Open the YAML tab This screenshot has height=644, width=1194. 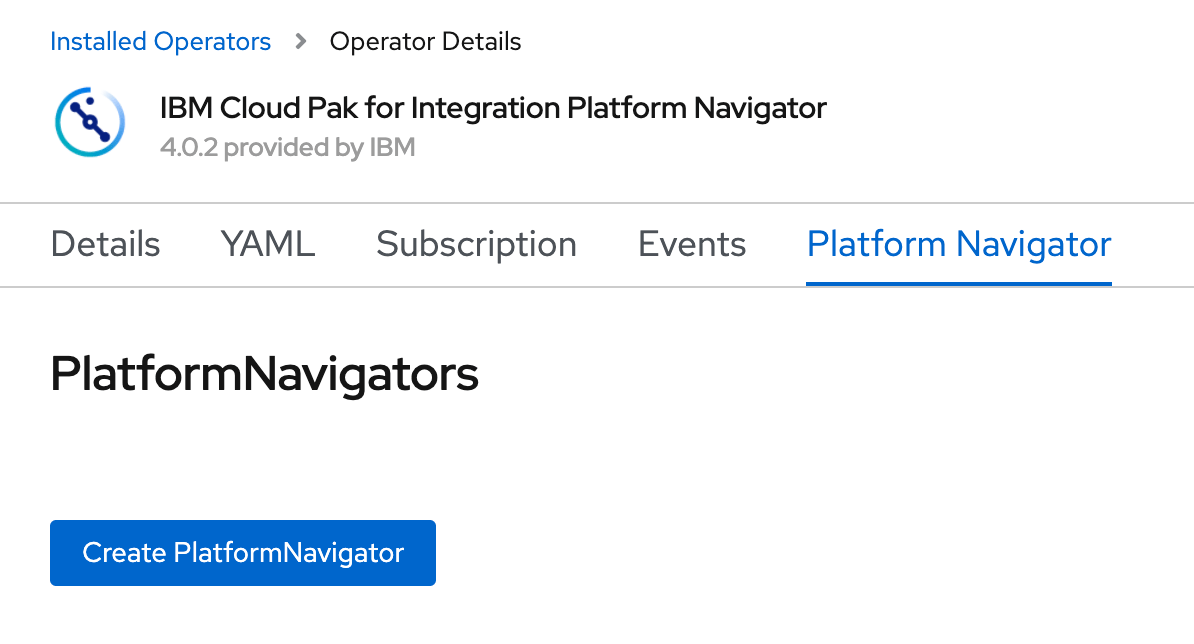click(x=267, y=244)
